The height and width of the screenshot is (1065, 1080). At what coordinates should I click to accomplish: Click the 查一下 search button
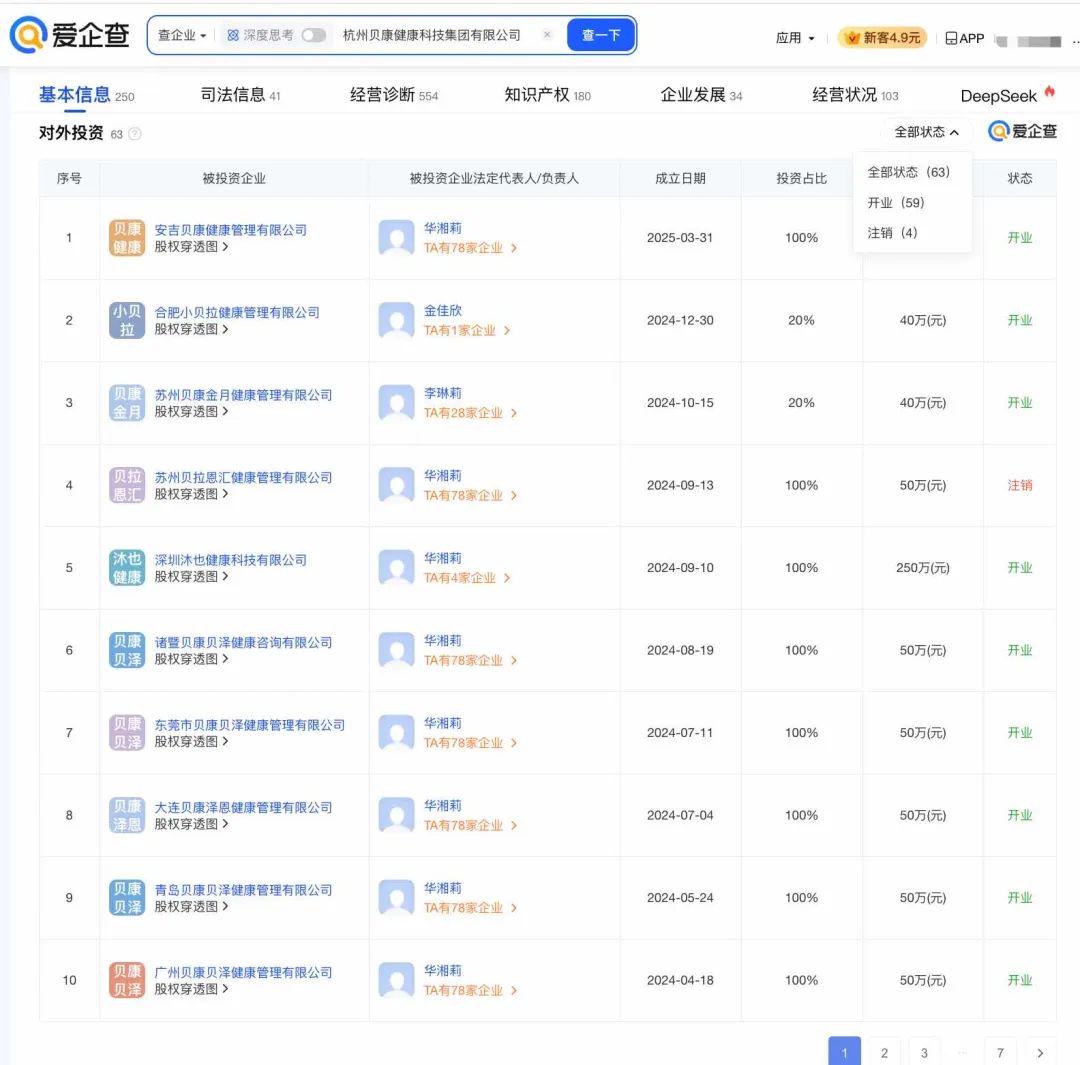(x=601, y=35)
